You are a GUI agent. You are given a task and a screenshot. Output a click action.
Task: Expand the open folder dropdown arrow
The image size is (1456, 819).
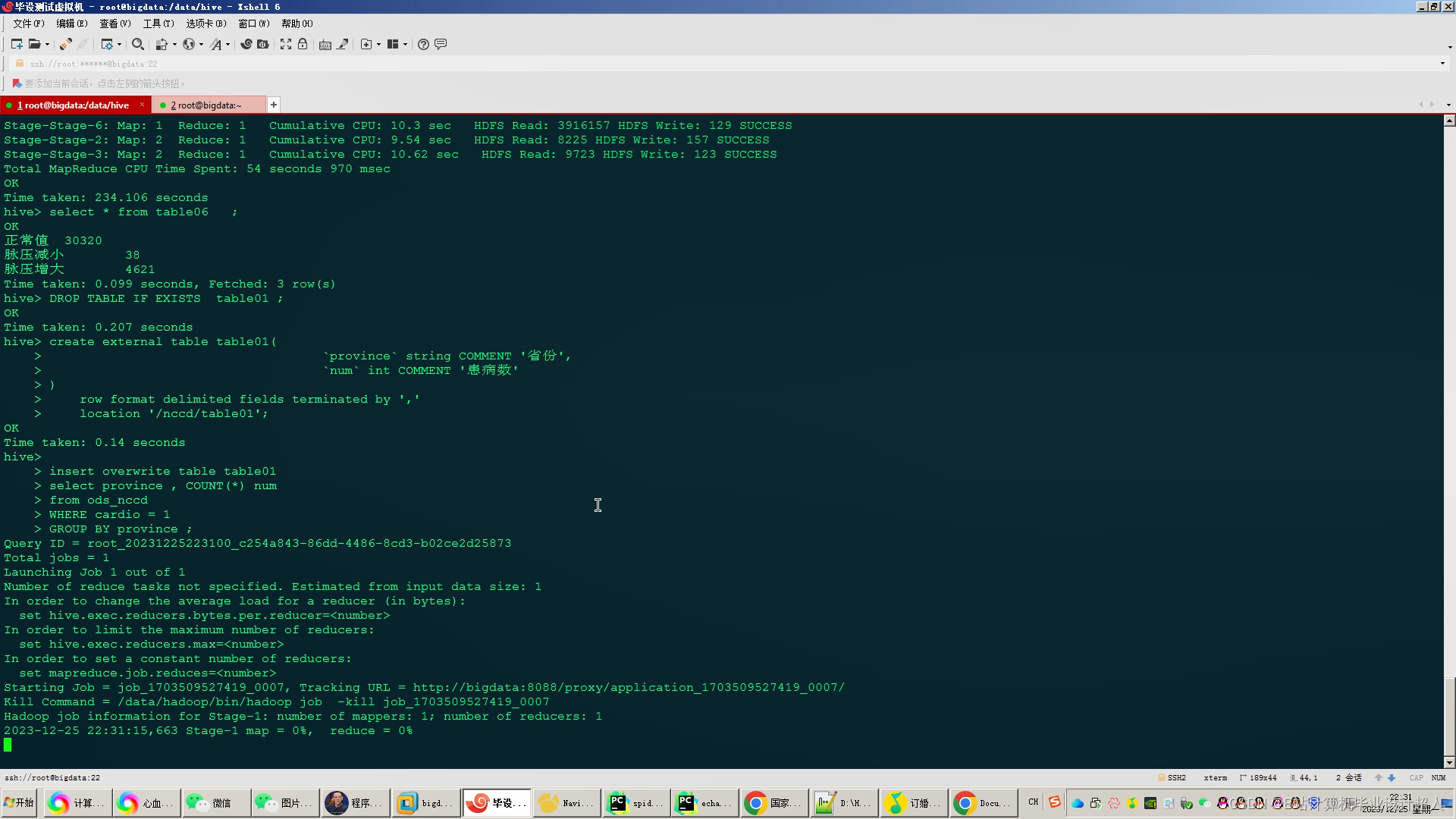tap(47, 44)
